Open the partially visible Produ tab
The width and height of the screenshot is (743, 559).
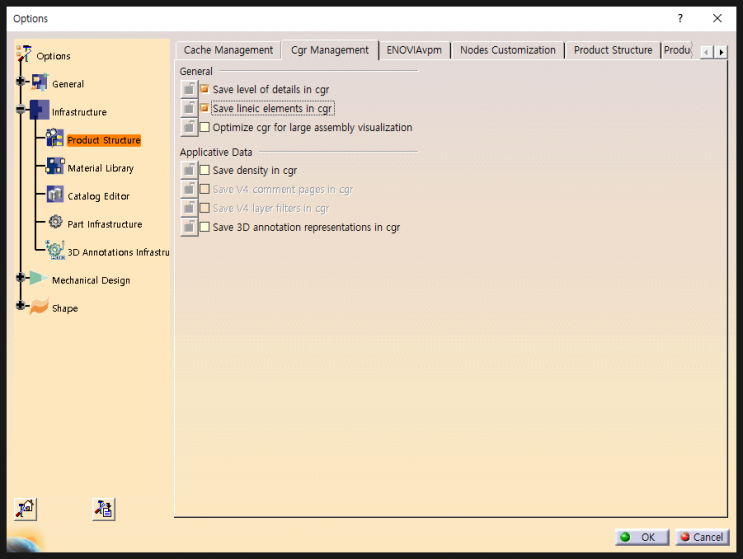(x=677, y=50)
